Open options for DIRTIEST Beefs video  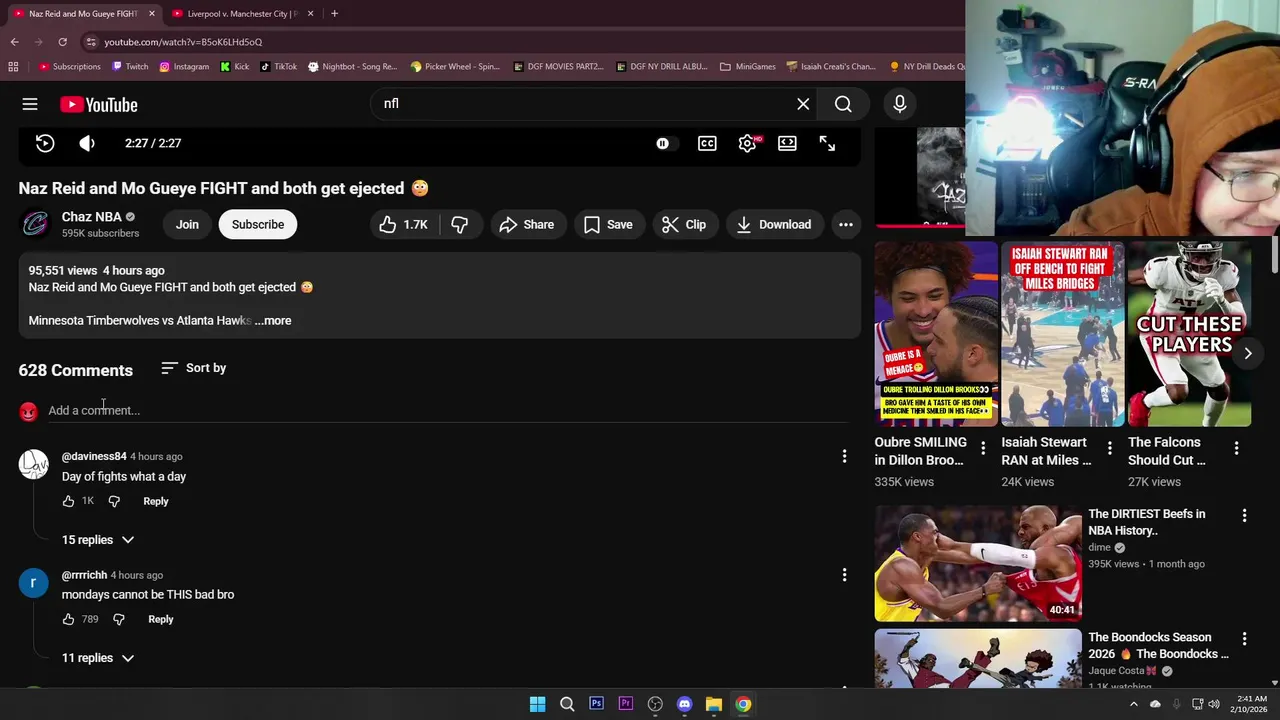1244,516
